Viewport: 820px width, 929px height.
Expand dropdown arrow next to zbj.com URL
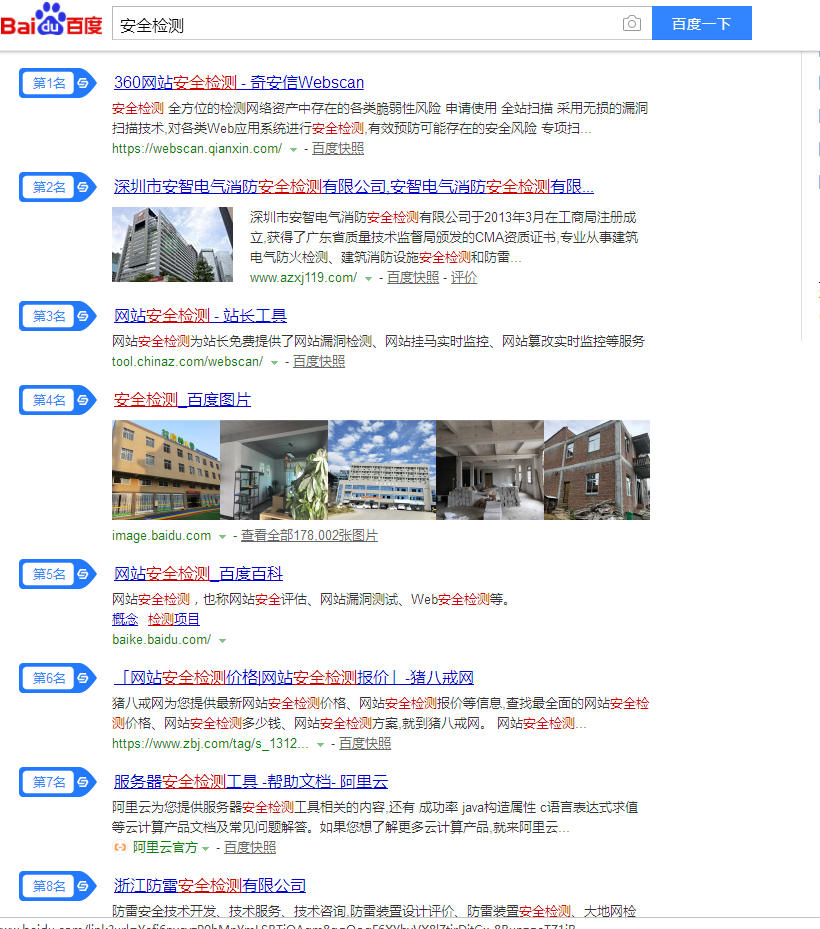(x=321, y=745)
